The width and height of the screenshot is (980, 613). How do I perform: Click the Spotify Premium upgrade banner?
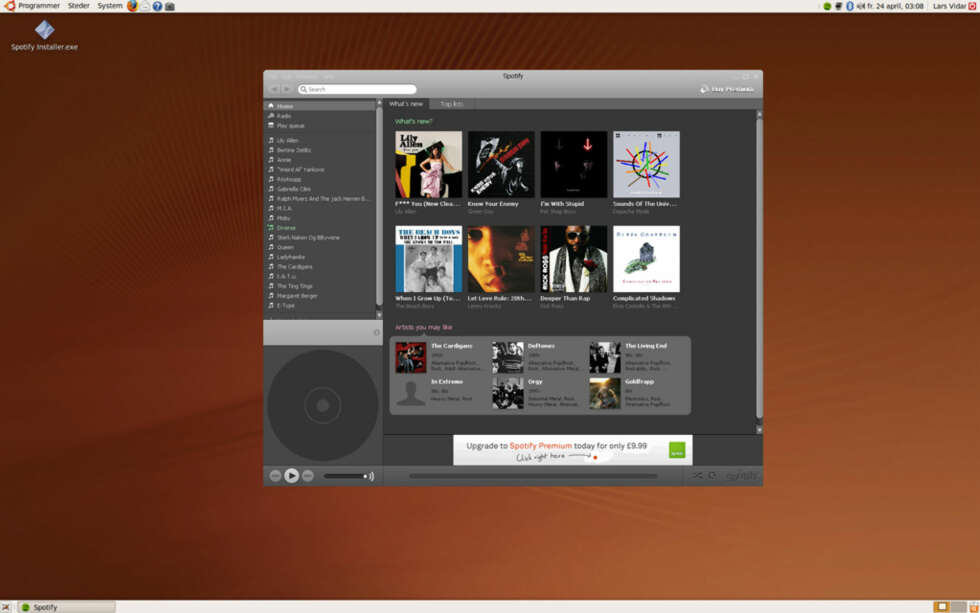coord(572,450)
